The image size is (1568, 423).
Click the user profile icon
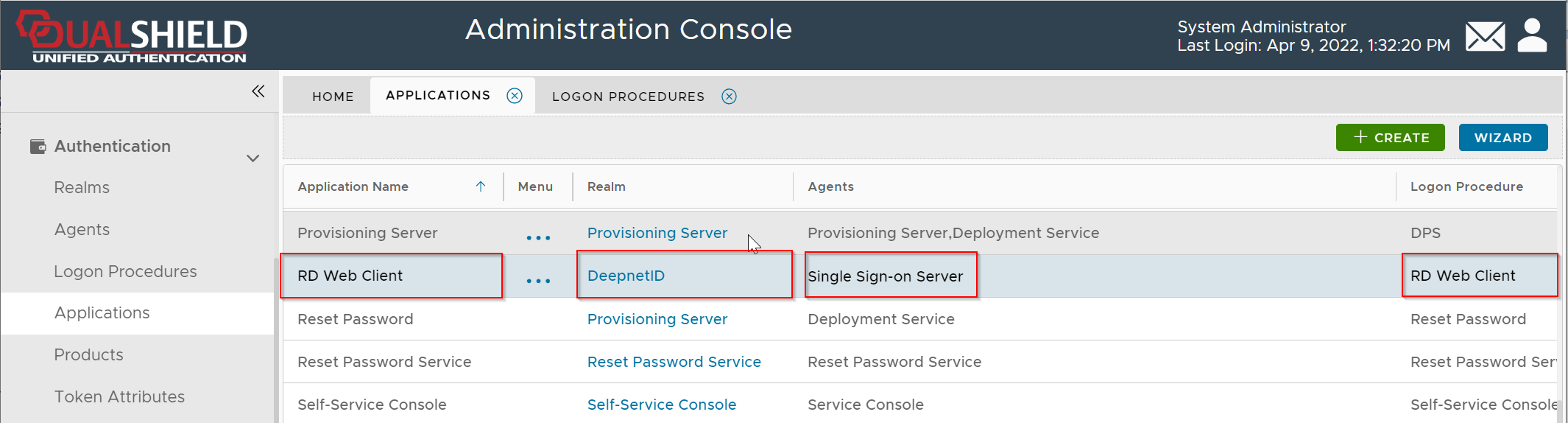tap(1532, 35)
